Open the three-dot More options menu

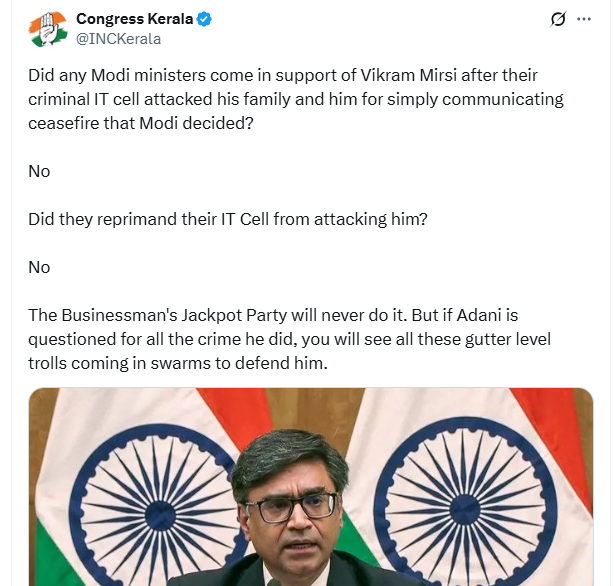tap(584, 19)
